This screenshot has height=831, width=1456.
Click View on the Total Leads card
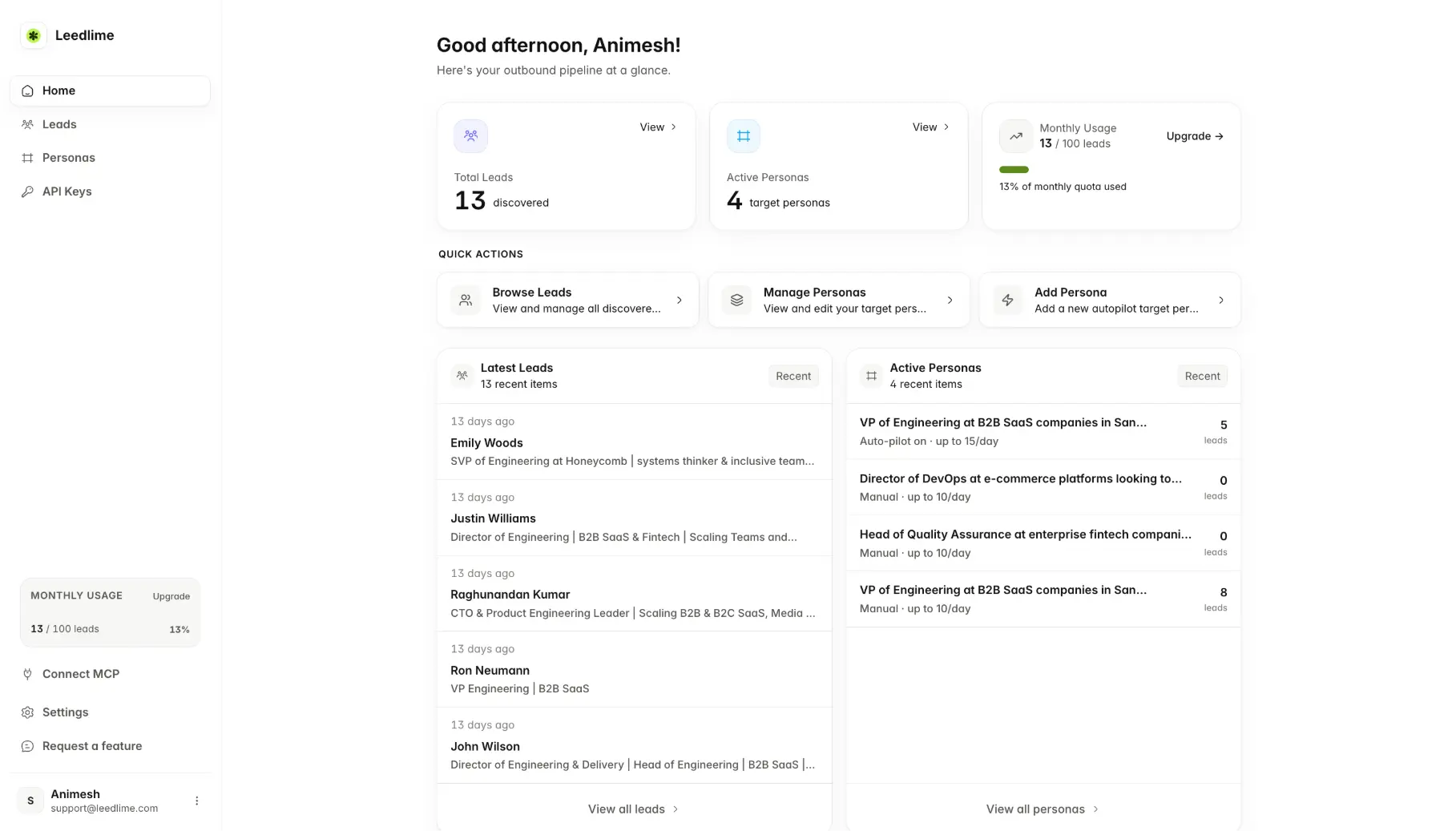click(x=658, y=127)
